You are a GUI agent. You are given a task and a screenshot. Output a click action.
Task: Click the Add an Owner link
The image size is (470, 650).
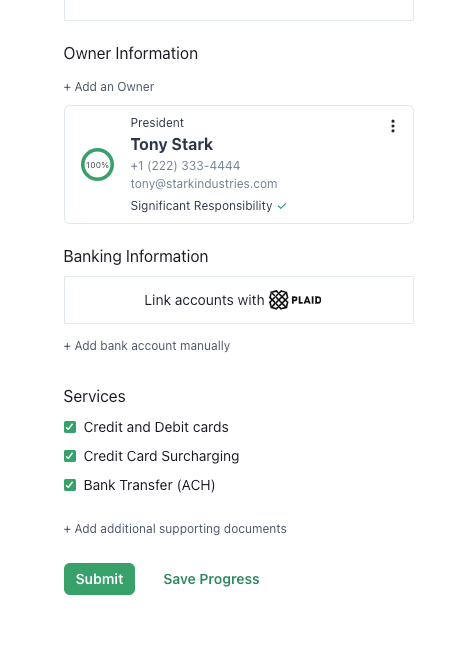pos(109,87)
